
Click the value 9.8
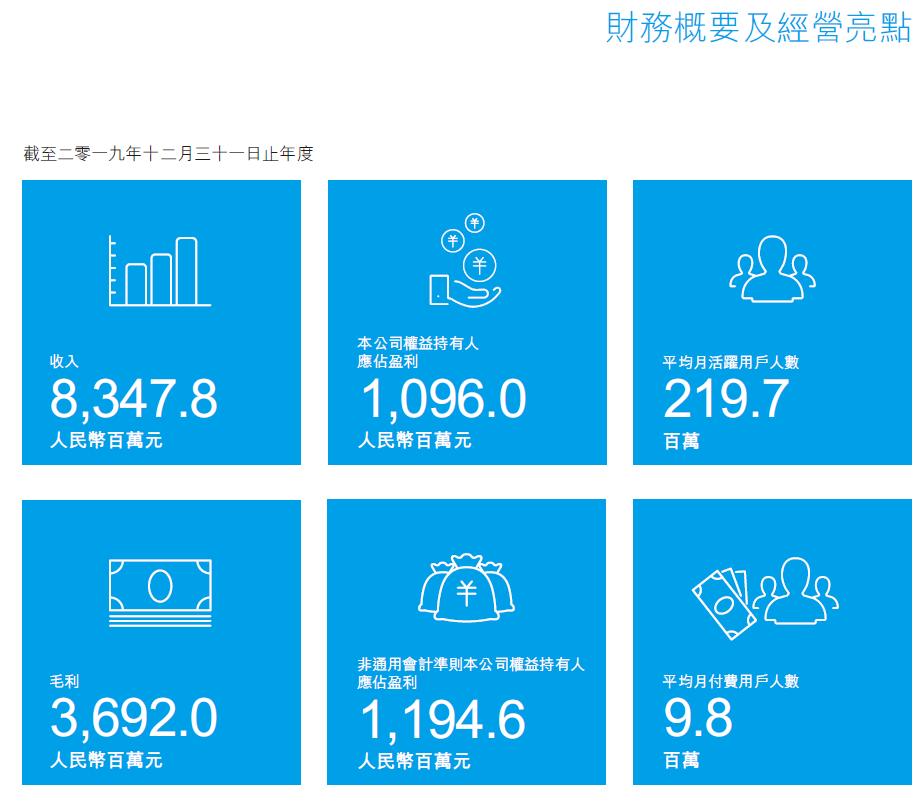coord(698,718)
